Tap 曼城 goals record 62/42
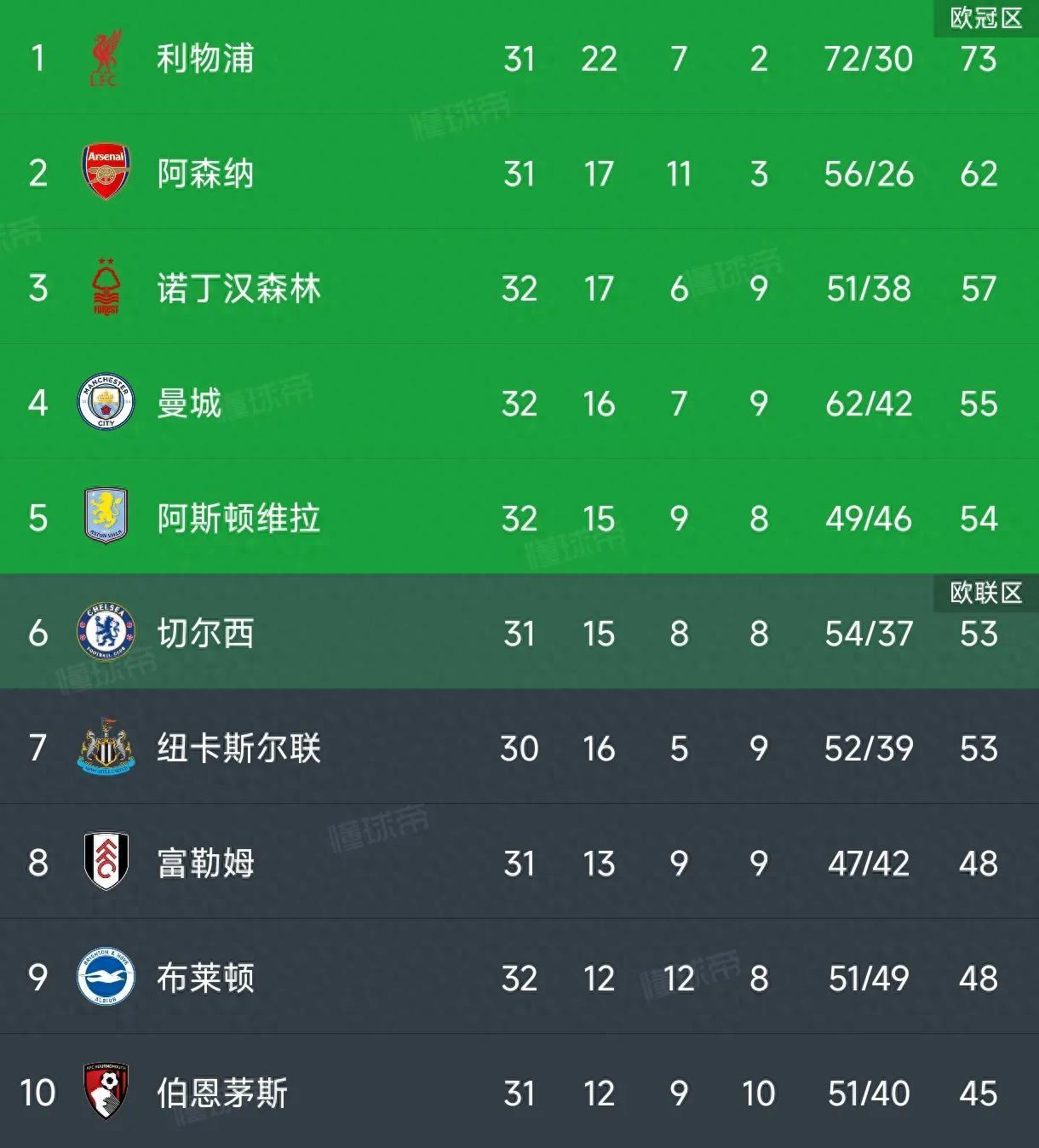 coord(868,404)
